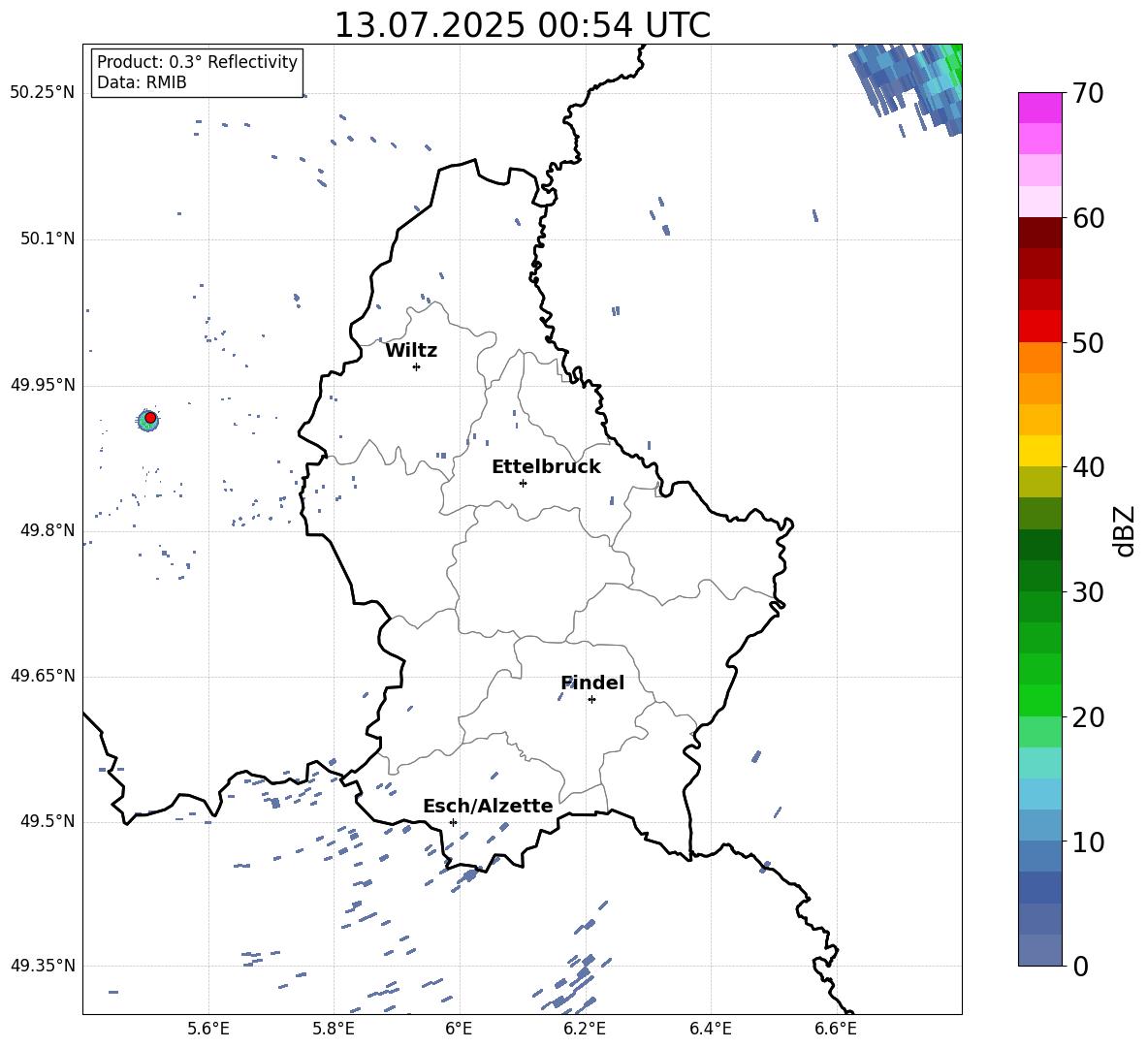This screenshot has height=1048, width=1148.
Task: Click the 49.65°N latitude label
Action: click(x=43, y=676)
